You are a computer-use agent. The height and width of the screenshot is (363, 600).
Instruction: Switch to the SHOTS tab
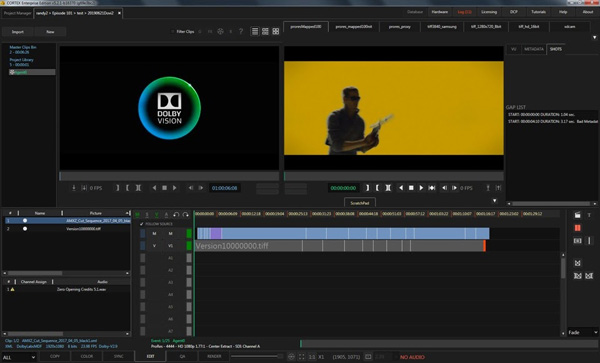pyautogui.click(x=556, y=49)
